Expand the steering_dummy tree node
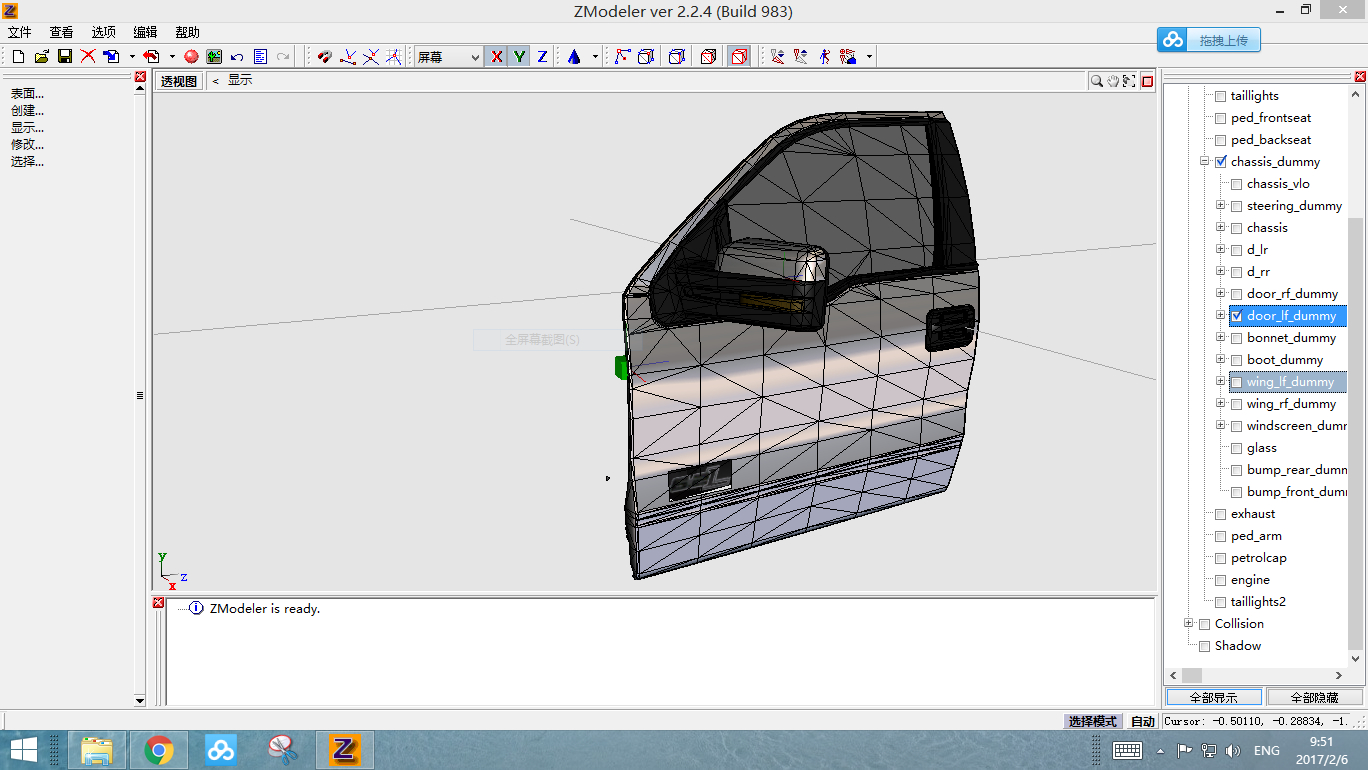Screen dimensions: 1368x770 pyautogui.click(x=1220, y=206)
